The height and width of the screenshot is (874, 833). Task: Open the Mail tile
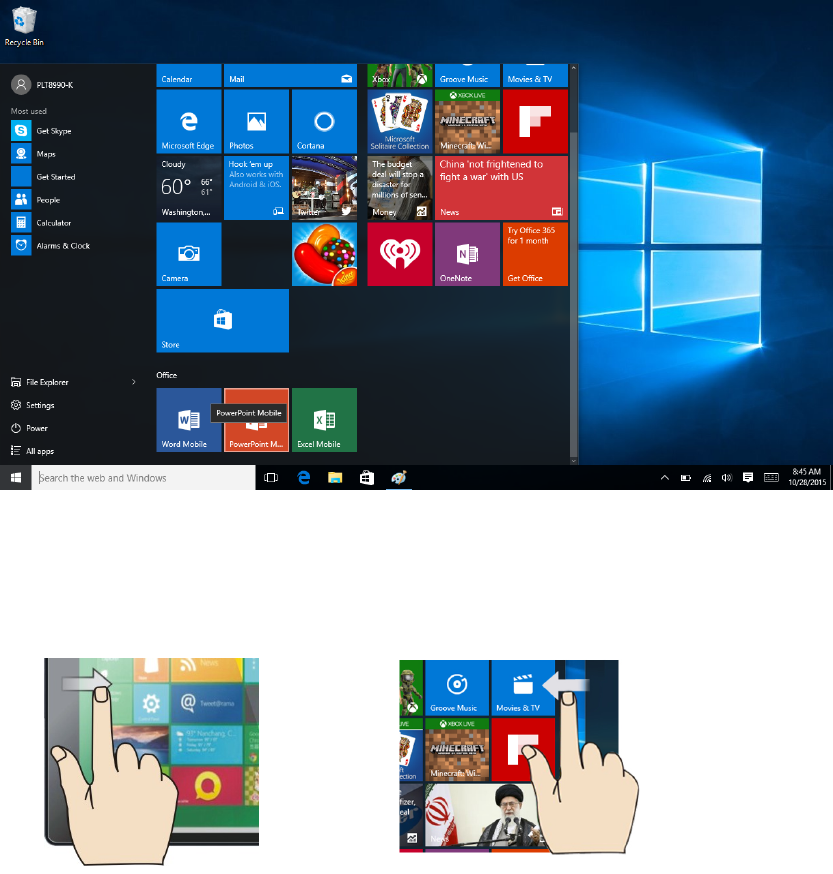[290, 76]
